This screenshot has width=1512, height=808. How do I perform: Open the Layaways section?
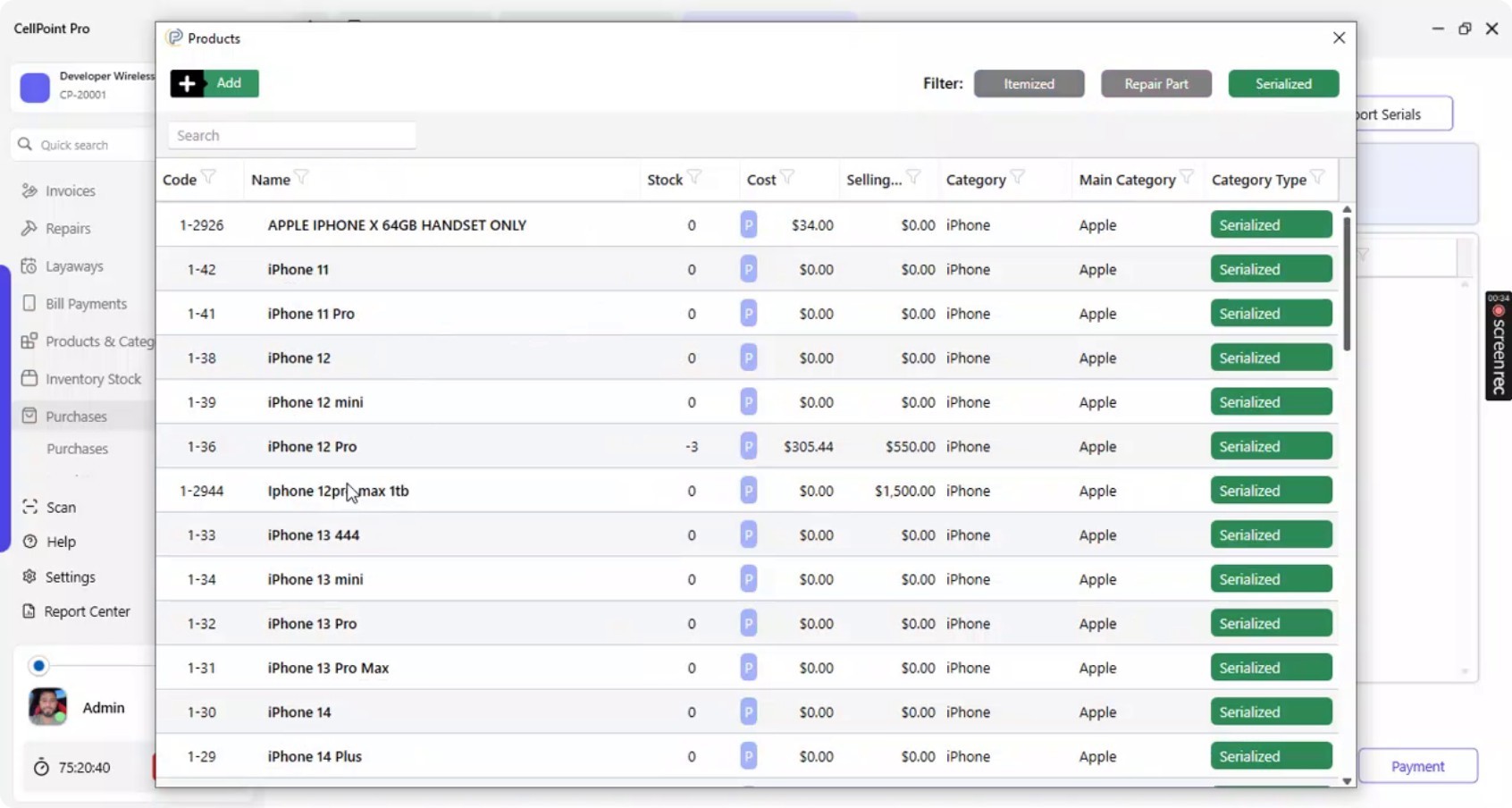(74, 265)
